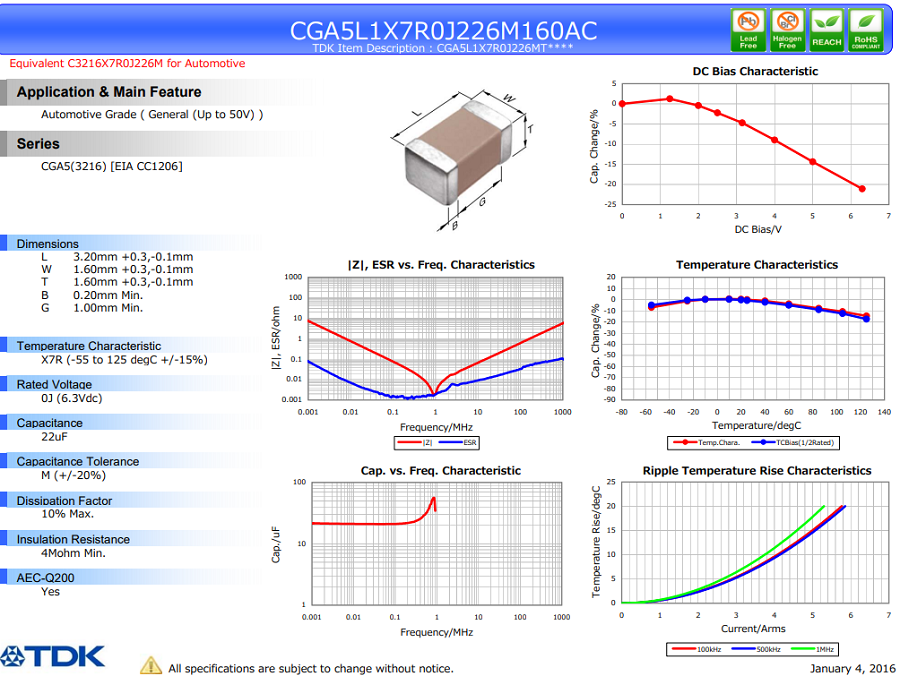This screenshot has width=900, height=676.
Task: Click the |Z|, ESR vs. Freq. chart title
Action: point(441,265)
